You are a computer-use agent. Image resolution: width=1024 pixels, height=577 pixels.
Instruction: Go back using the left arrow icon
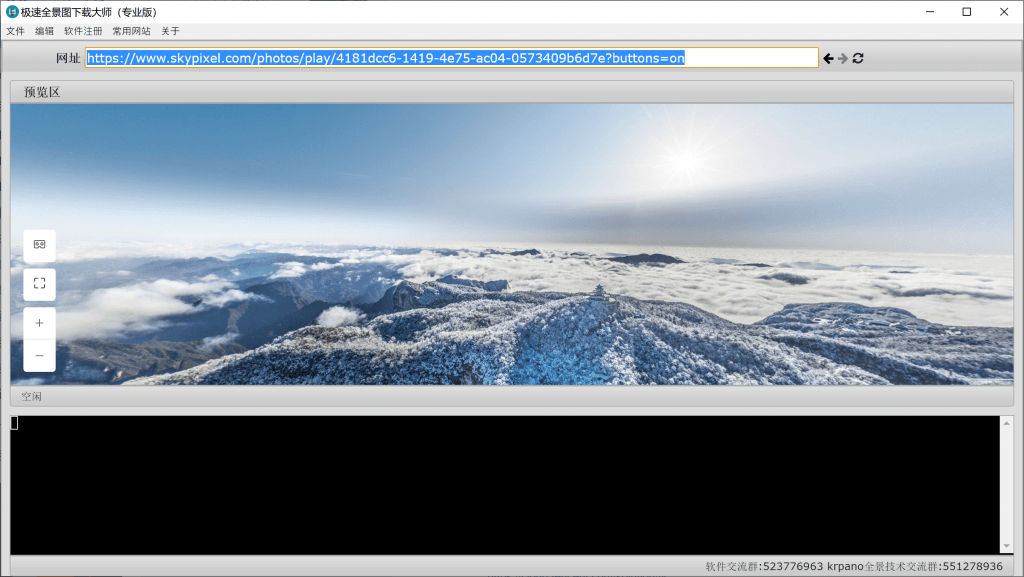pos(828,58)
